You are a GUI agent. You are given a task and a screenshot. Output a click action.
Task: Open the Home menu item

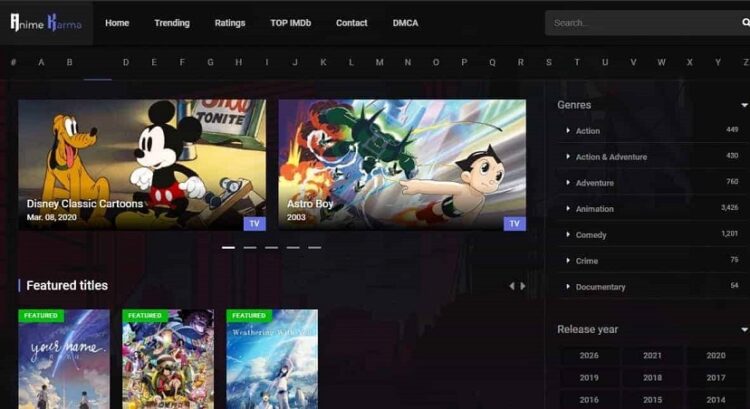point(117,23)
